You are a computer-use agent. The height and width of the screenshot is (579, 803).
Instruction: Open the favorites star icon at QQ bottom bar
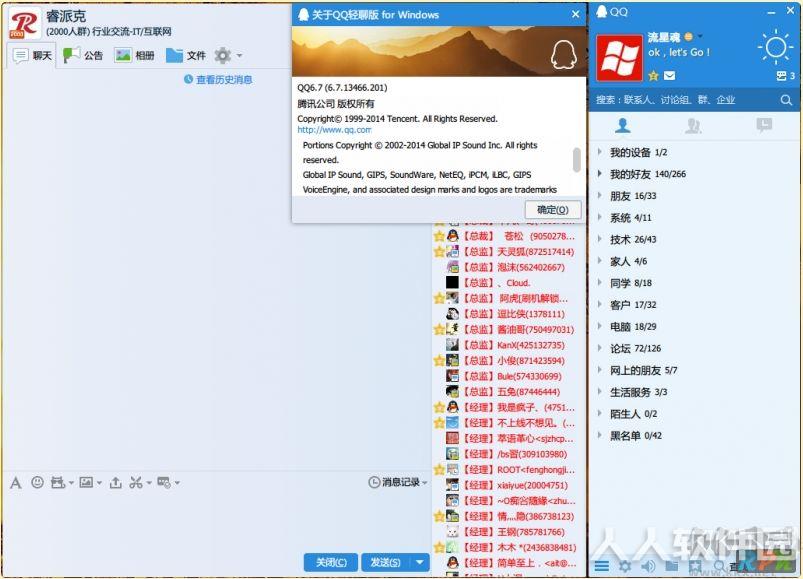[695, 566]
